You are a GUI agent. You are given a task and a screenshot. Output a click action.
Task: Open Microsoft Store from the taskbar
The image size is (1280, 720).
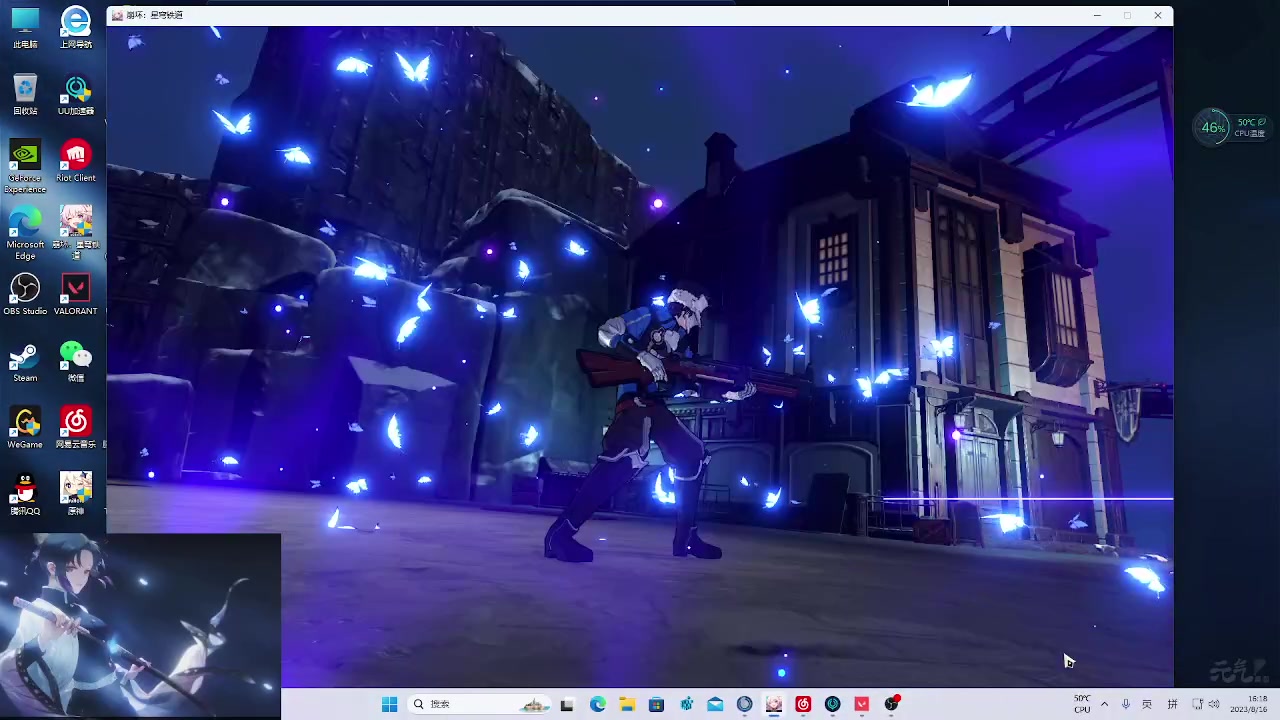tap(656, 704)
